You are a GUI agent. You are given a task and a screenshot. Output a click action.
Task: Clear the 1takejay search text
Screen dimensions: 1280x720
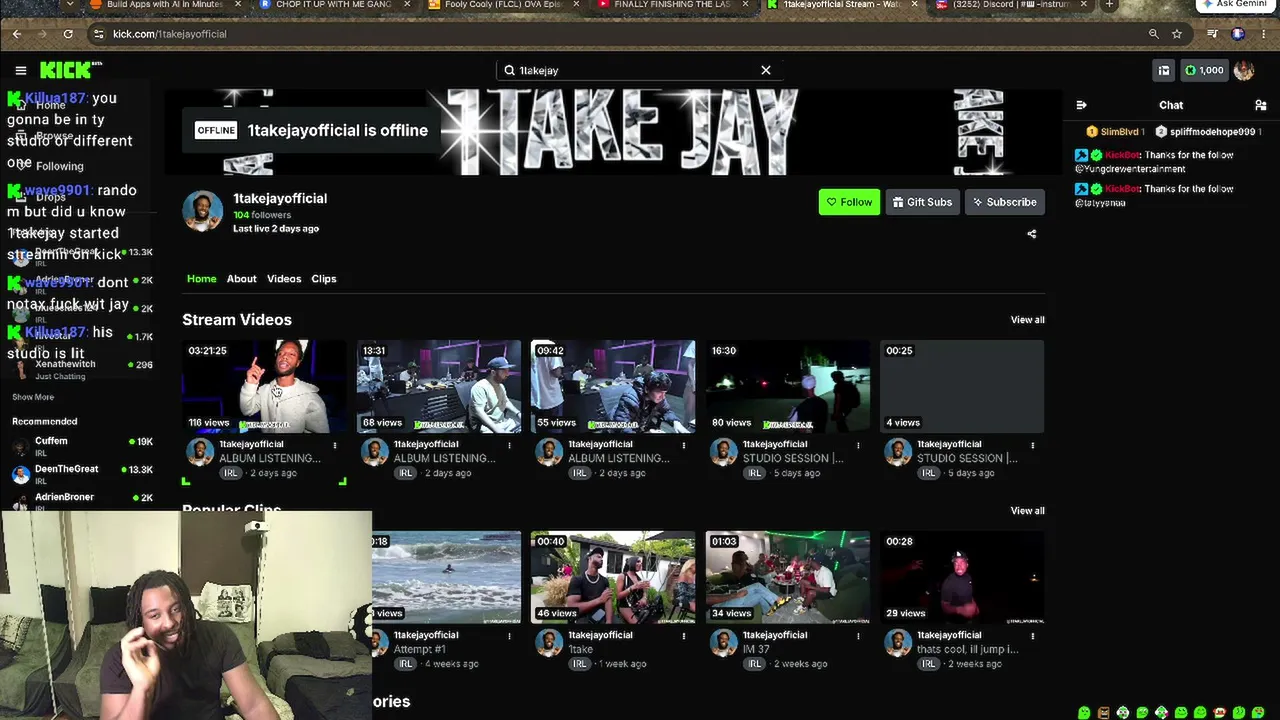pos(766,70)
